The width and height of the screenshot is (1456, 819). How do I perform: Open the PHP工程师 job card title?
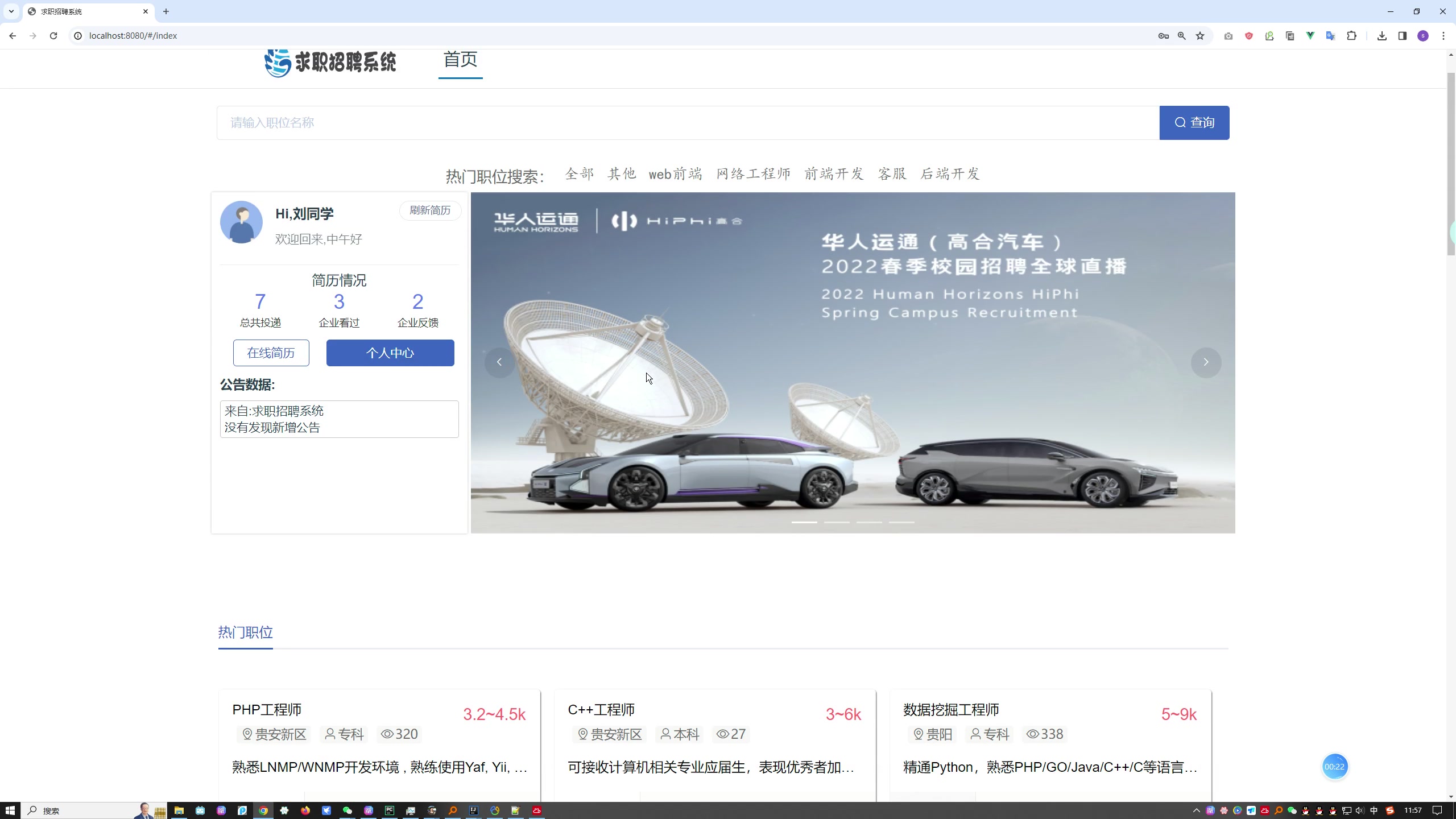tap(267, 710)
